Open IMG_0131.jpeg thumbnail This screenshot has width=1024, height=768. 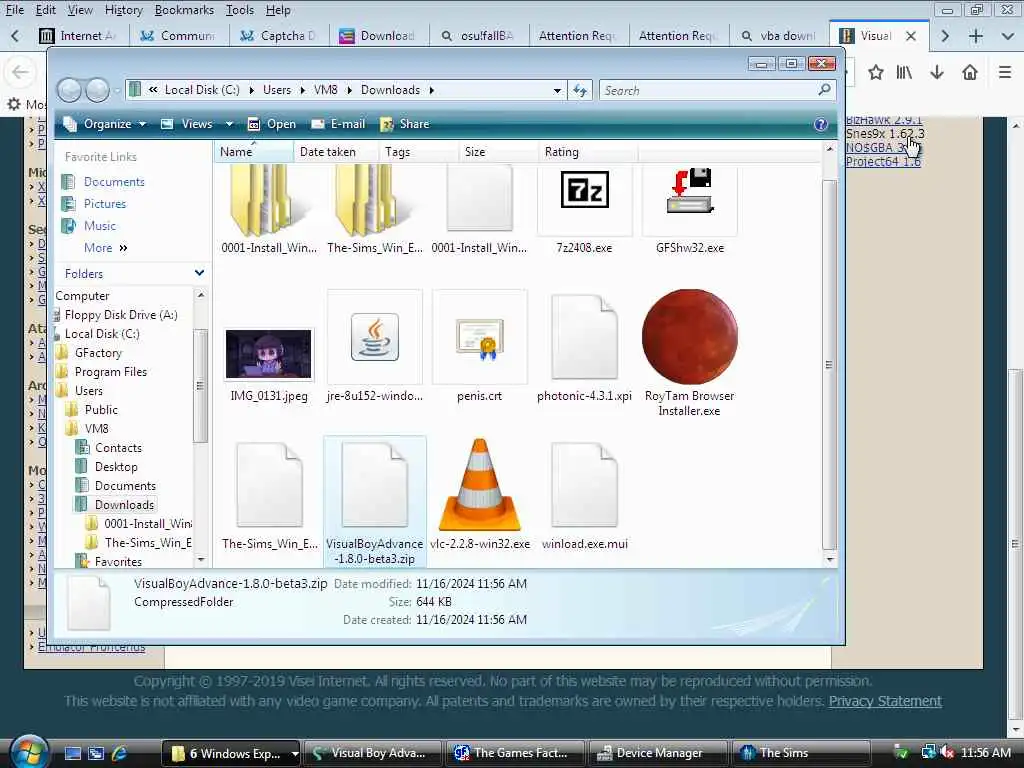[x=269, y=355]
